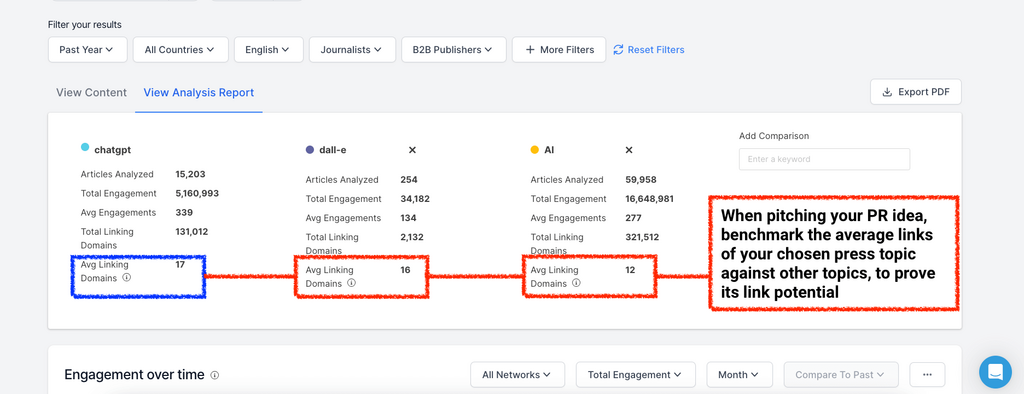Click info icon beside chatgpt Avg Linking Domains
1024x394 pixels.
click(x=127, y=278)
